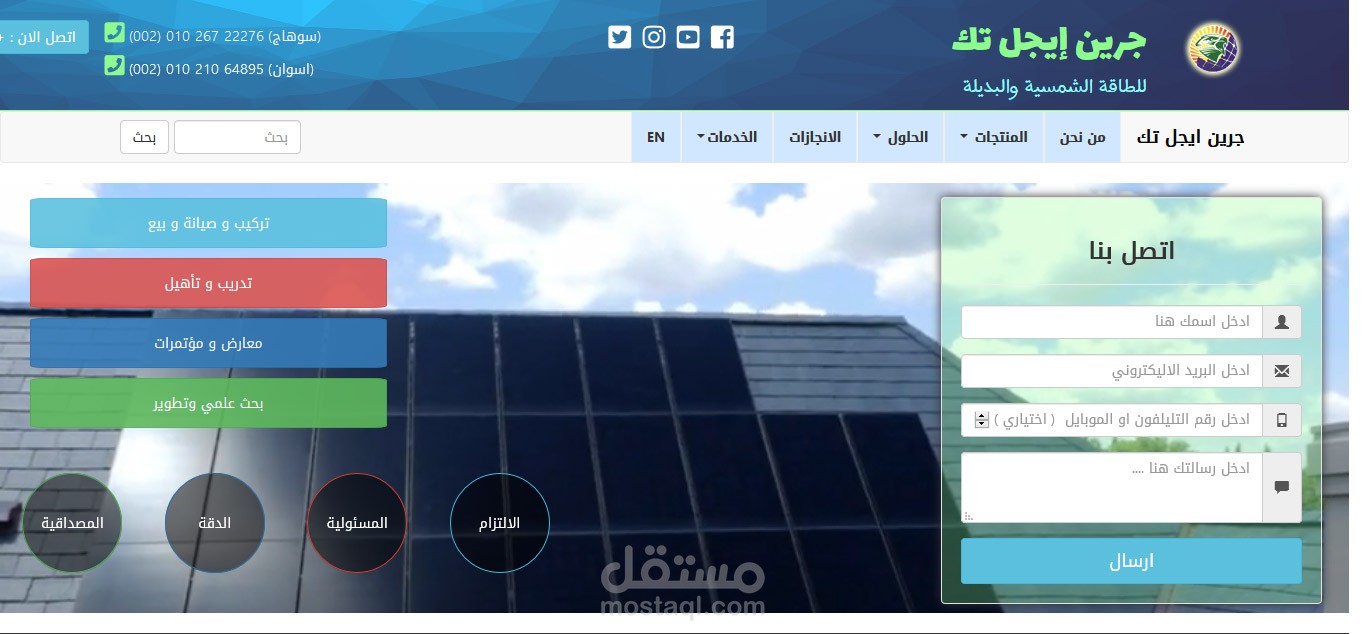
Task: Click the المسئولية circle
Action: (x=357, y=523)
